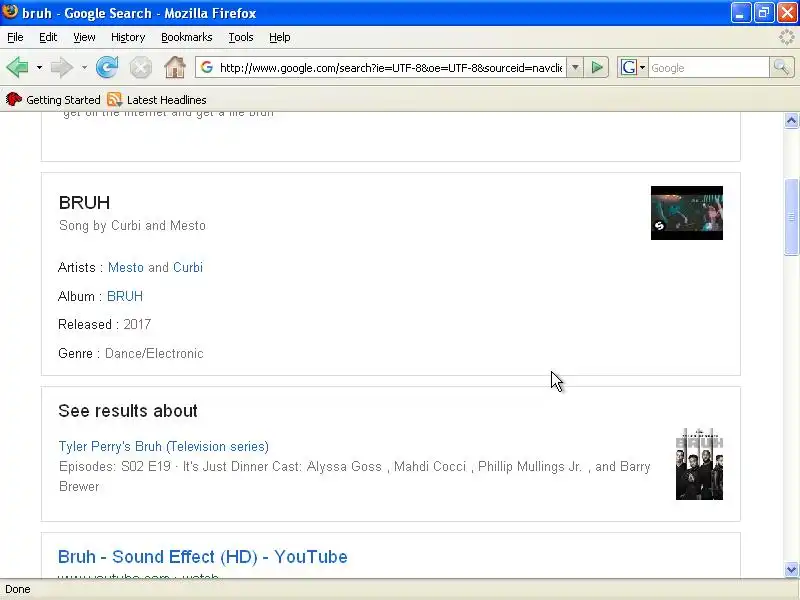Click the 'See results about' heading
Image resolution: width=800 pixels, height=600 pixels.
tap(128, 411)
